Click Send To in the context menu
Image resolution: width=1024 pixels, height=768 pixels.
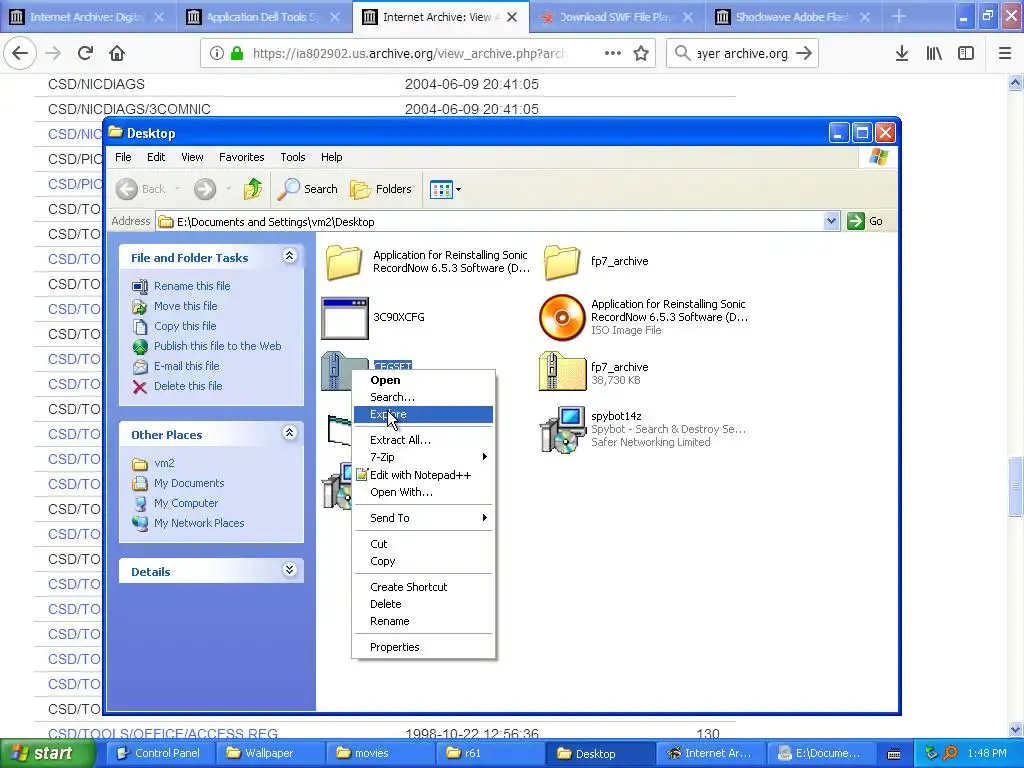[x=423, y=518]
